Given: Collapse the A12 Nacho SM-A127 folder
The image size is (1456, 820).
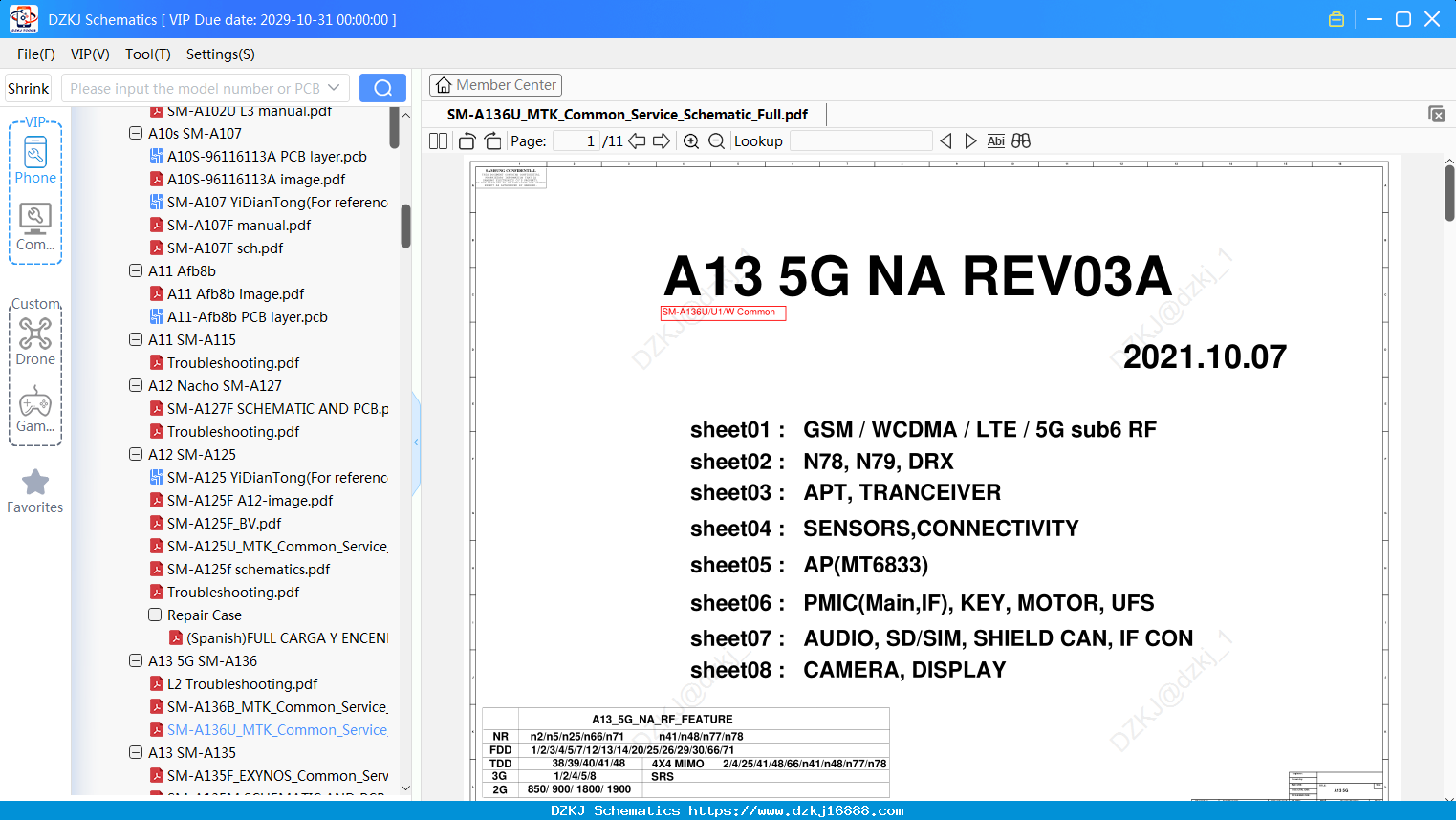Looking at the screenshot, I should click(136, 386).
